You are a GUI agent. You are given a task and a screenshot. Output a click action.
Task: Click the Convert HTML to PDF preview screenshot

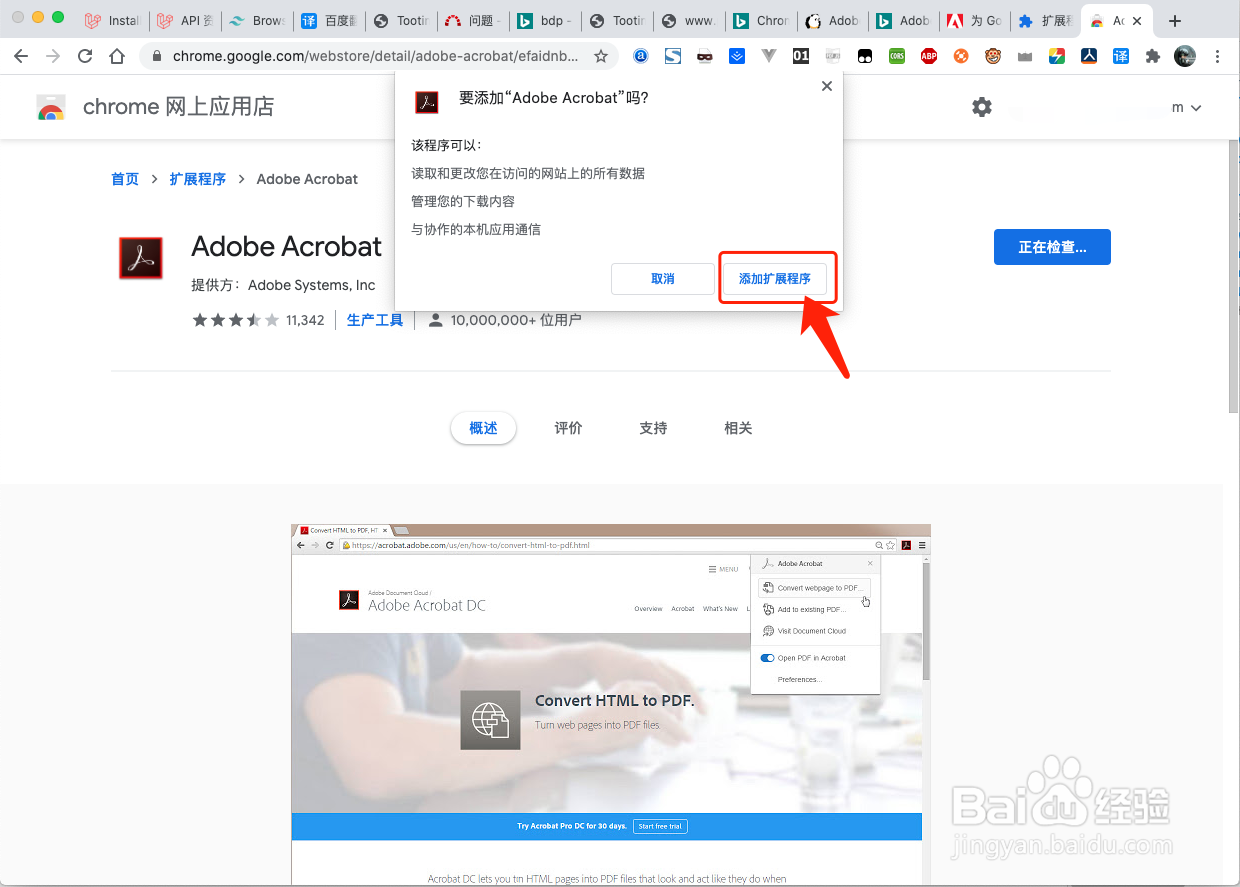(x=611, y=705)
